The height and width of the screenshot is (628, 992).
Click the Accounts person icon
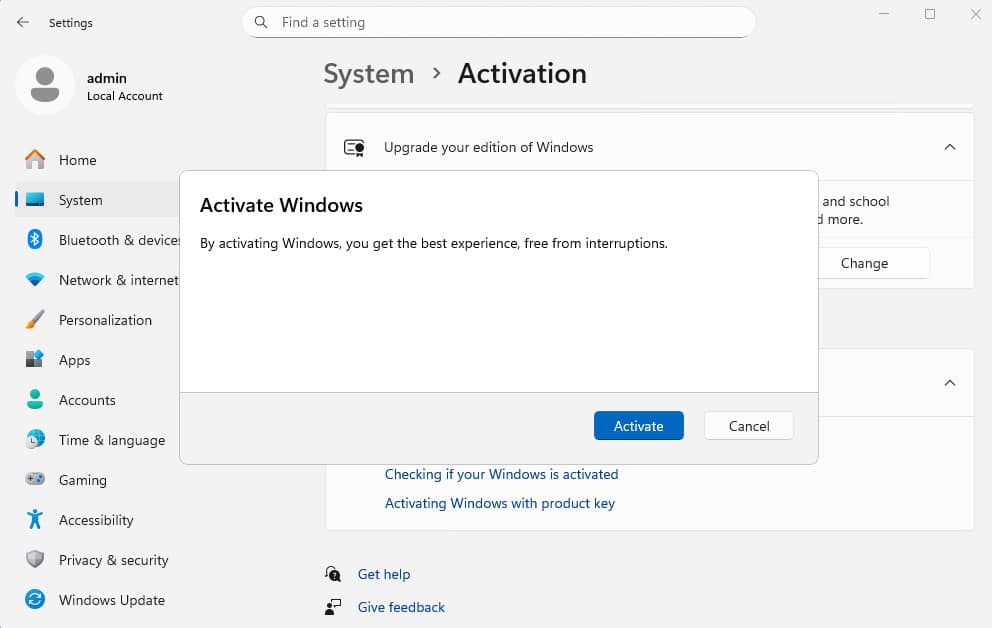(35, 400)
